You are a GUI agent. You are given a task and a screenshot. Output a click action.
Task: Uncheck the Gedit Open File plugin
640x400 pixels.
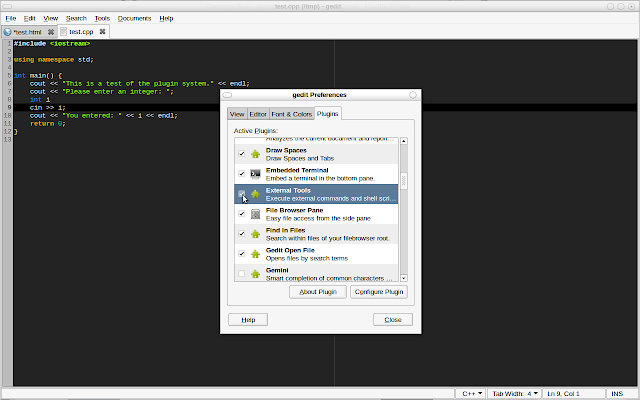coord(242,254)
